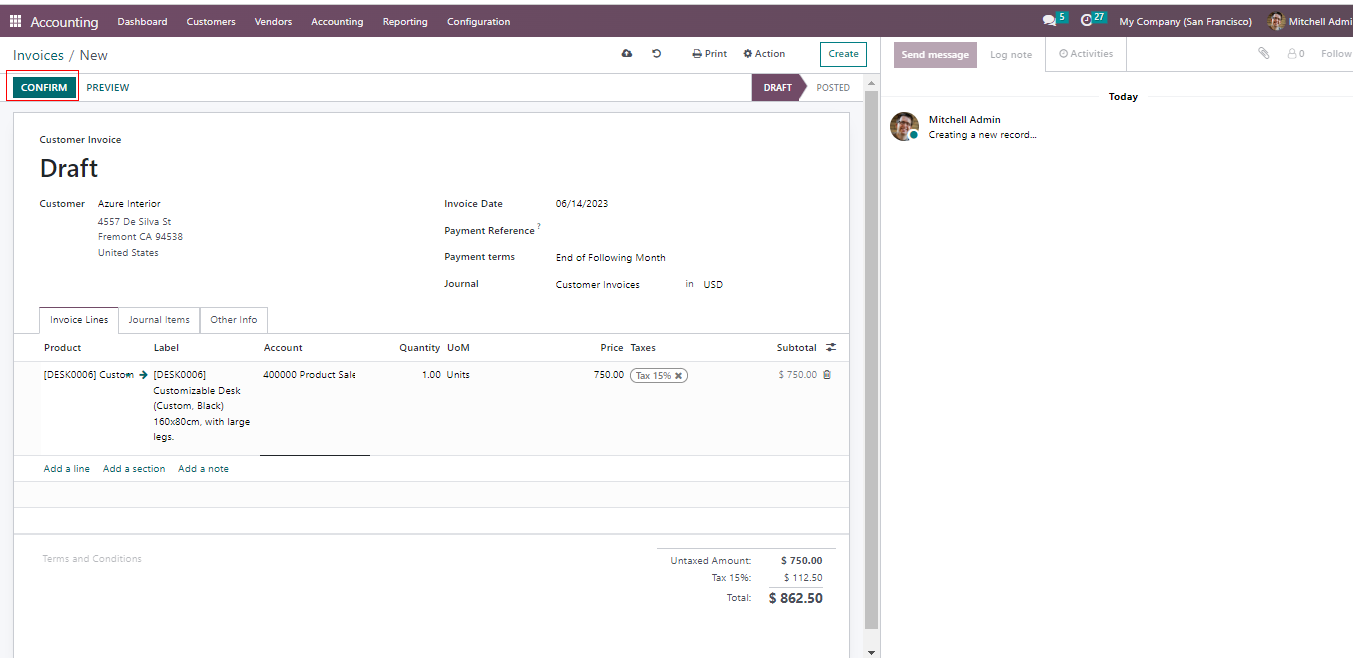Open the activities clock icon in navbar
1353x658 pixels.
[1087, 21]
